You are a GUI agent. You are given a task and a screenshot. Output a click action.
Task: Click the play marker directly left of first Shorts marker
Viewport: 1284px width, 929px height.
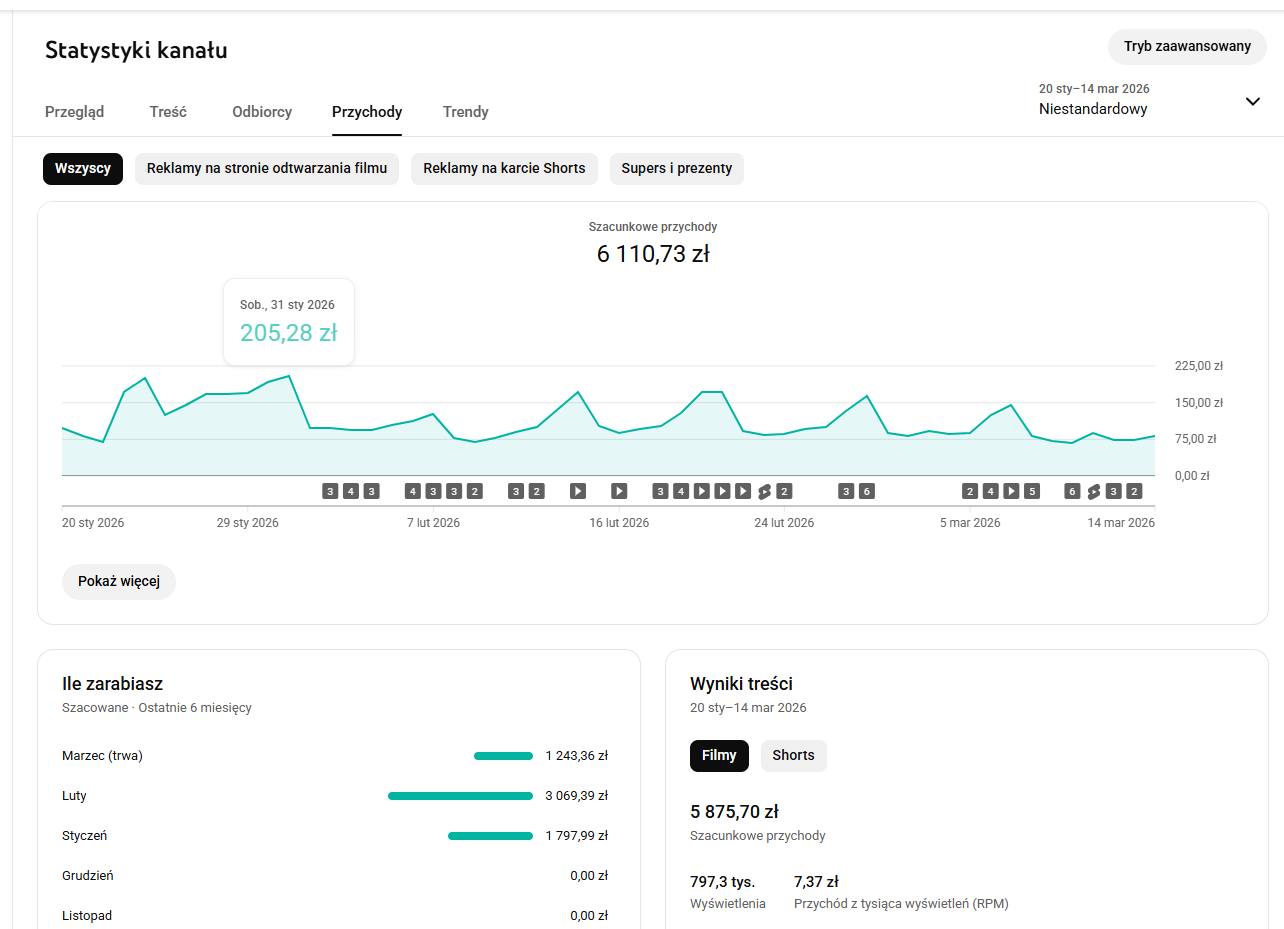coord(743,491)
